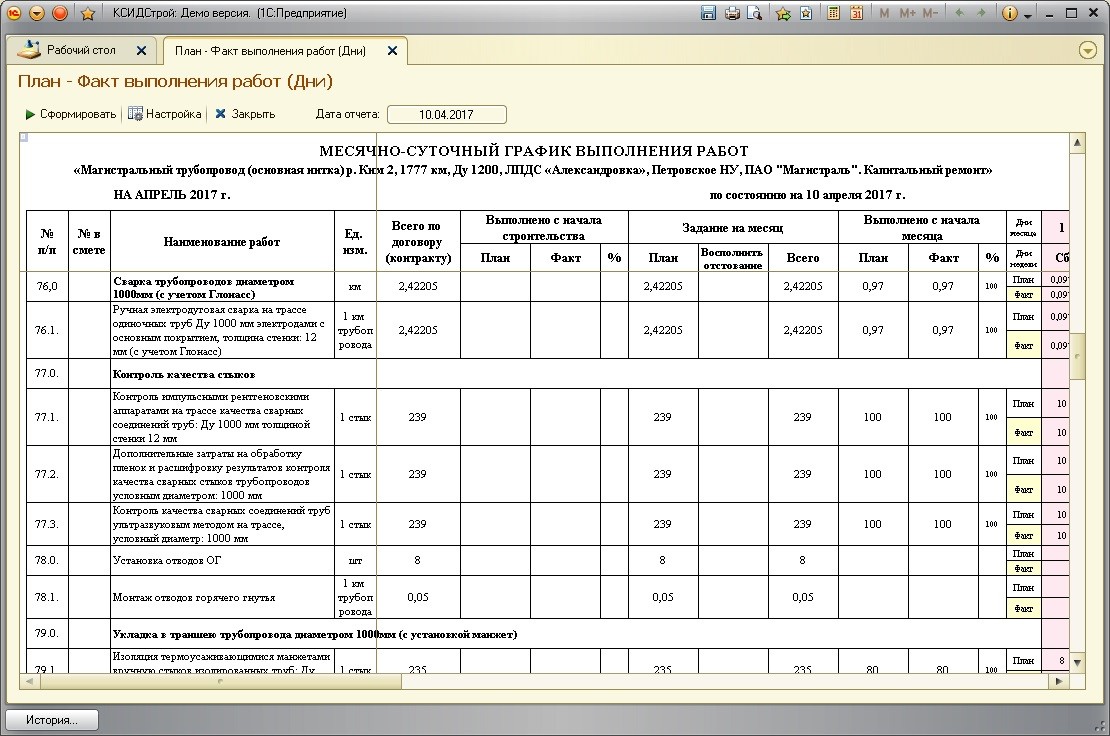Select row number 76,0 cell

pyautogui.click(x=47, y=287)
